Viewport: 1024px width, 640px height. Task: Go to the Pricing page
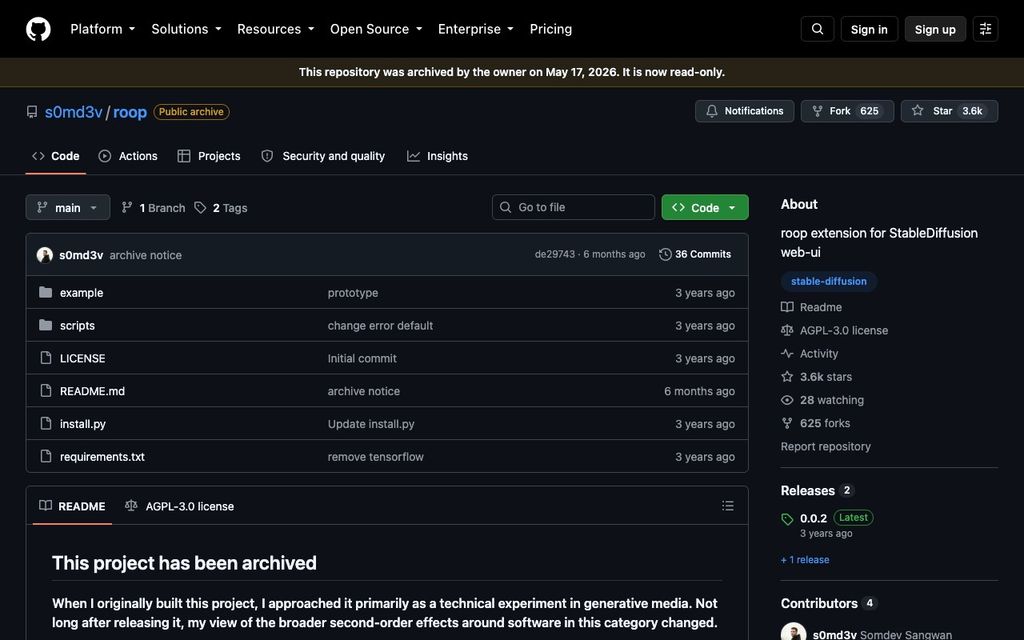[x=551, y=29]
